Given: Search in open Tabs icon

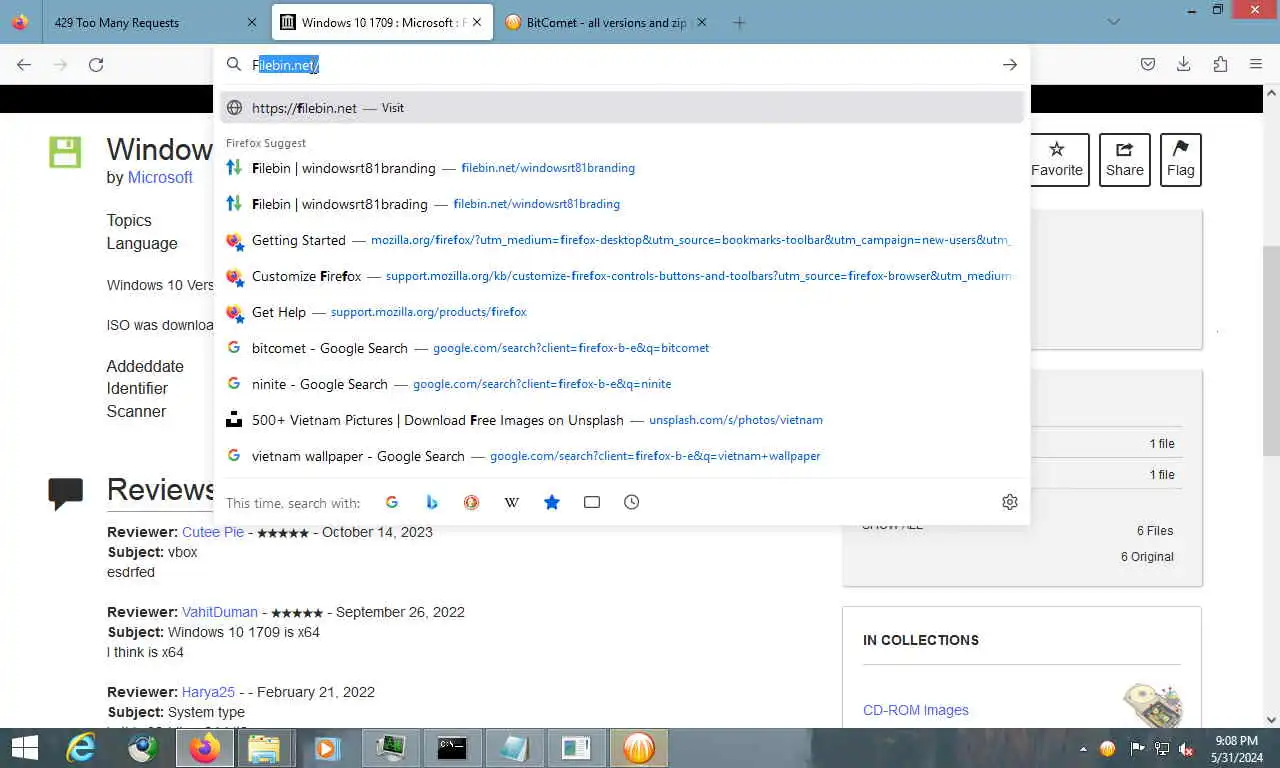Looking at the screenshot, I should [x=592, y=502].
